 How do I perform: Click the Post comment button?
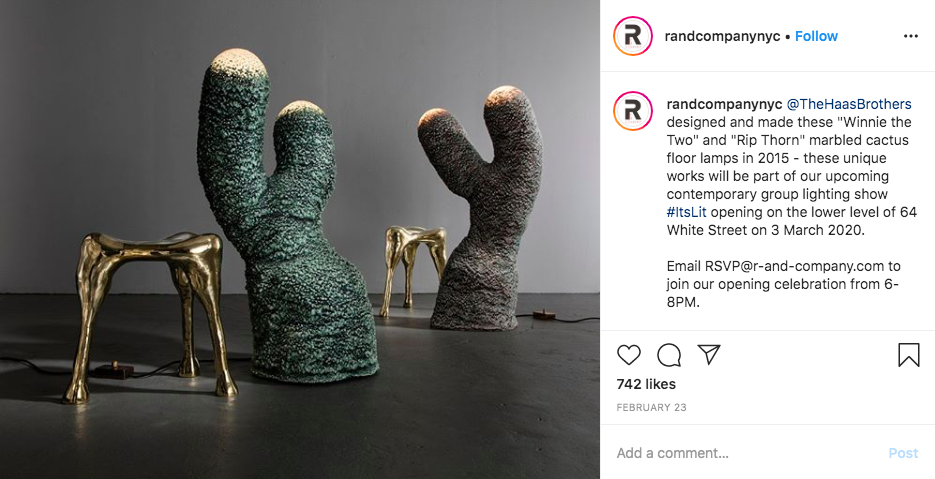coord(903,453)
